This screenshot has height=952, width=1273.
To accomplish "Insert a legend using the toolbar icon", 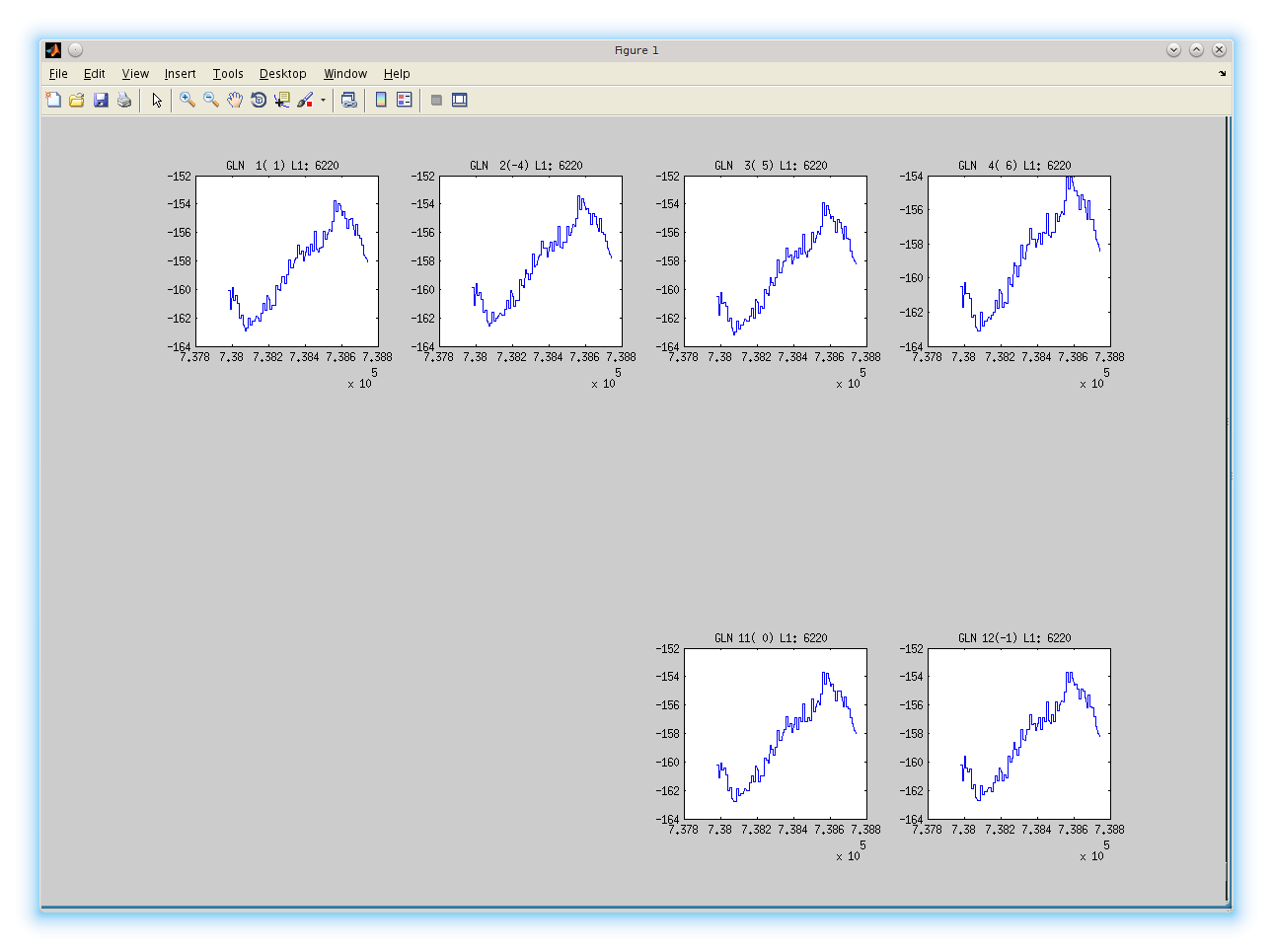I will (x=405, y=100).
